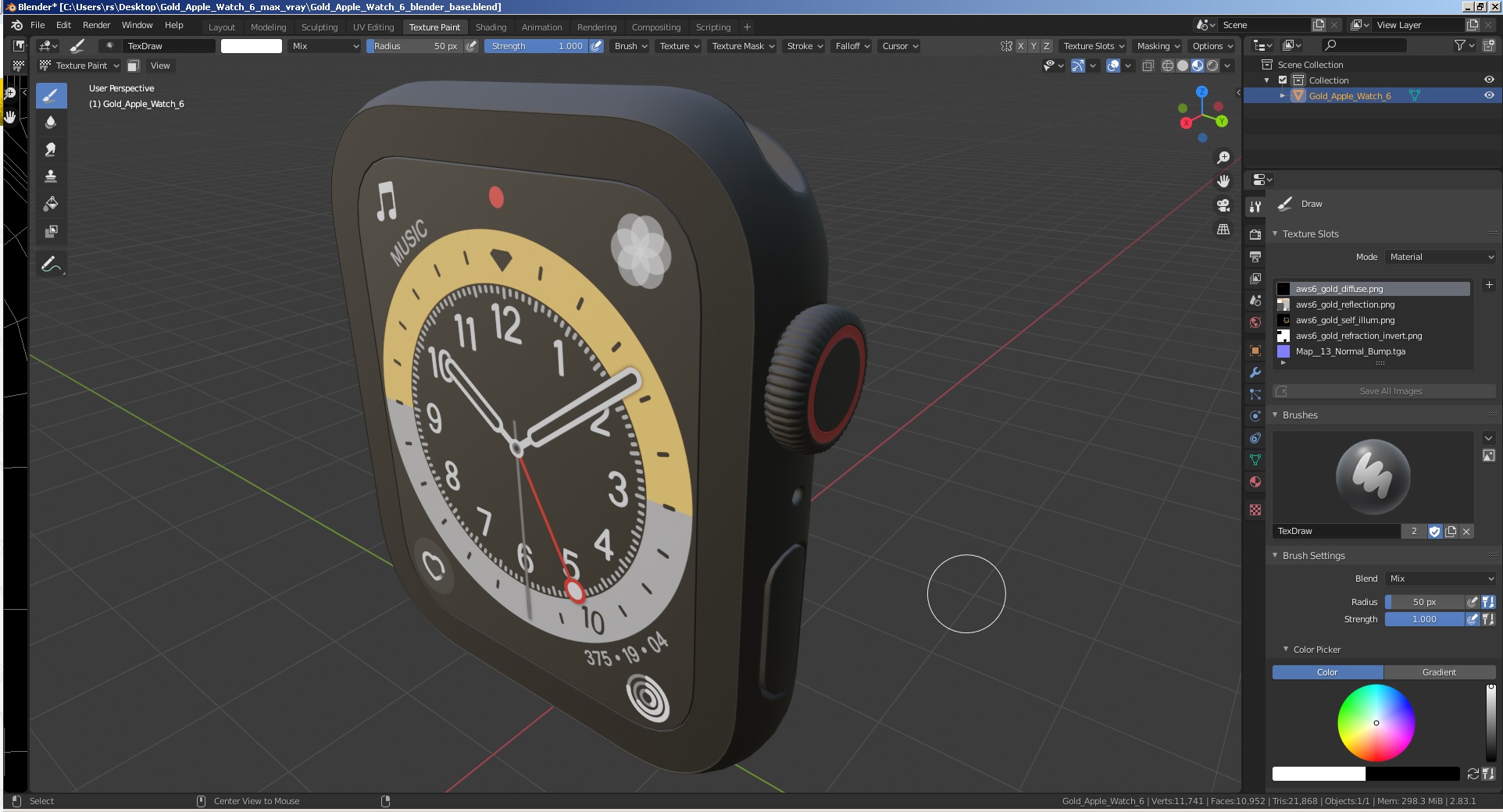
Task: Expand Gold_Apple_Watch_6 in outliner tree
Action: pos(1282,95)
